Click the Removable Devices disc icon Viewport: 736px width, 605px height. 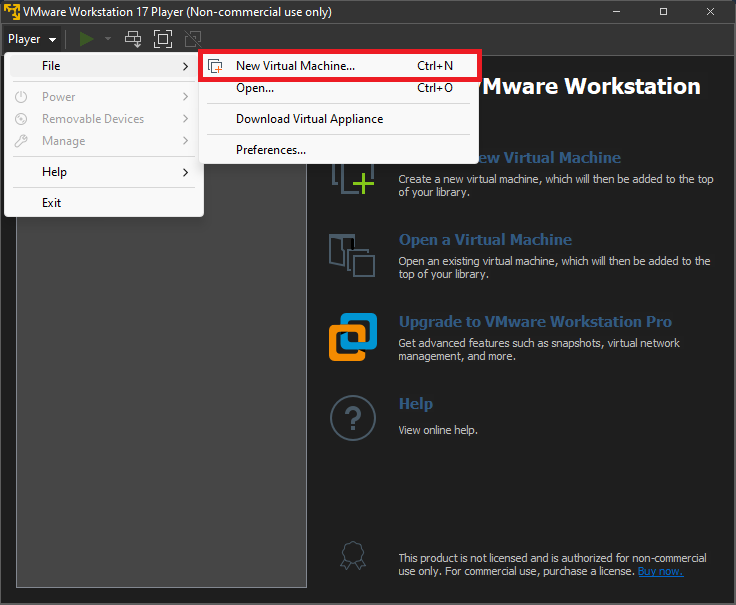[x=21, y=119]
